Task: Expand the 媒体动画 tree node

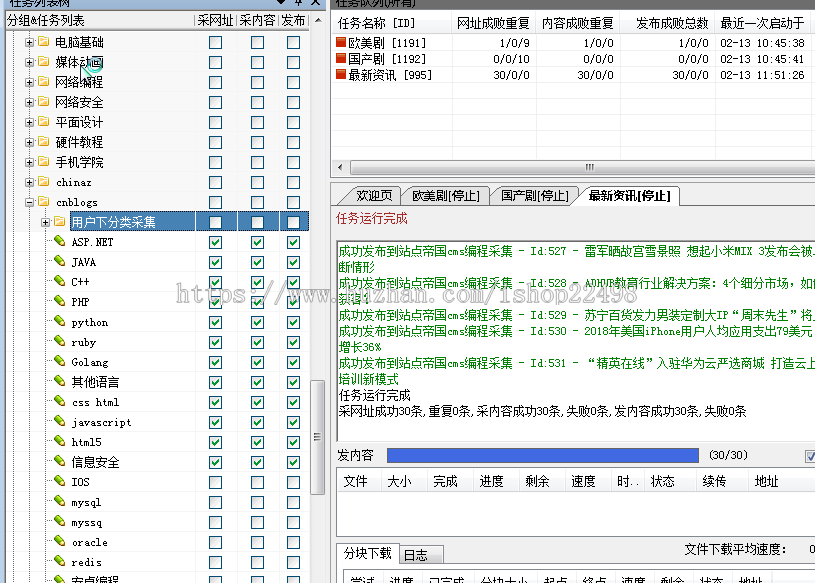Action: (30, 62)
